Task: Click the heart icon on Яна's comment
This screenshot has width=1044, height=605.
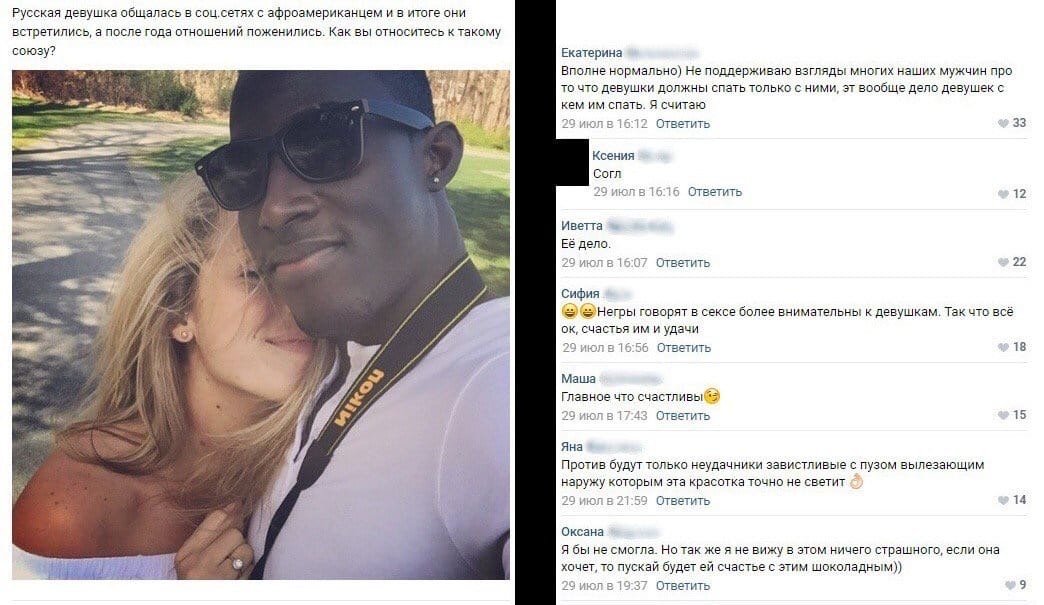Action: (1003, 501)
